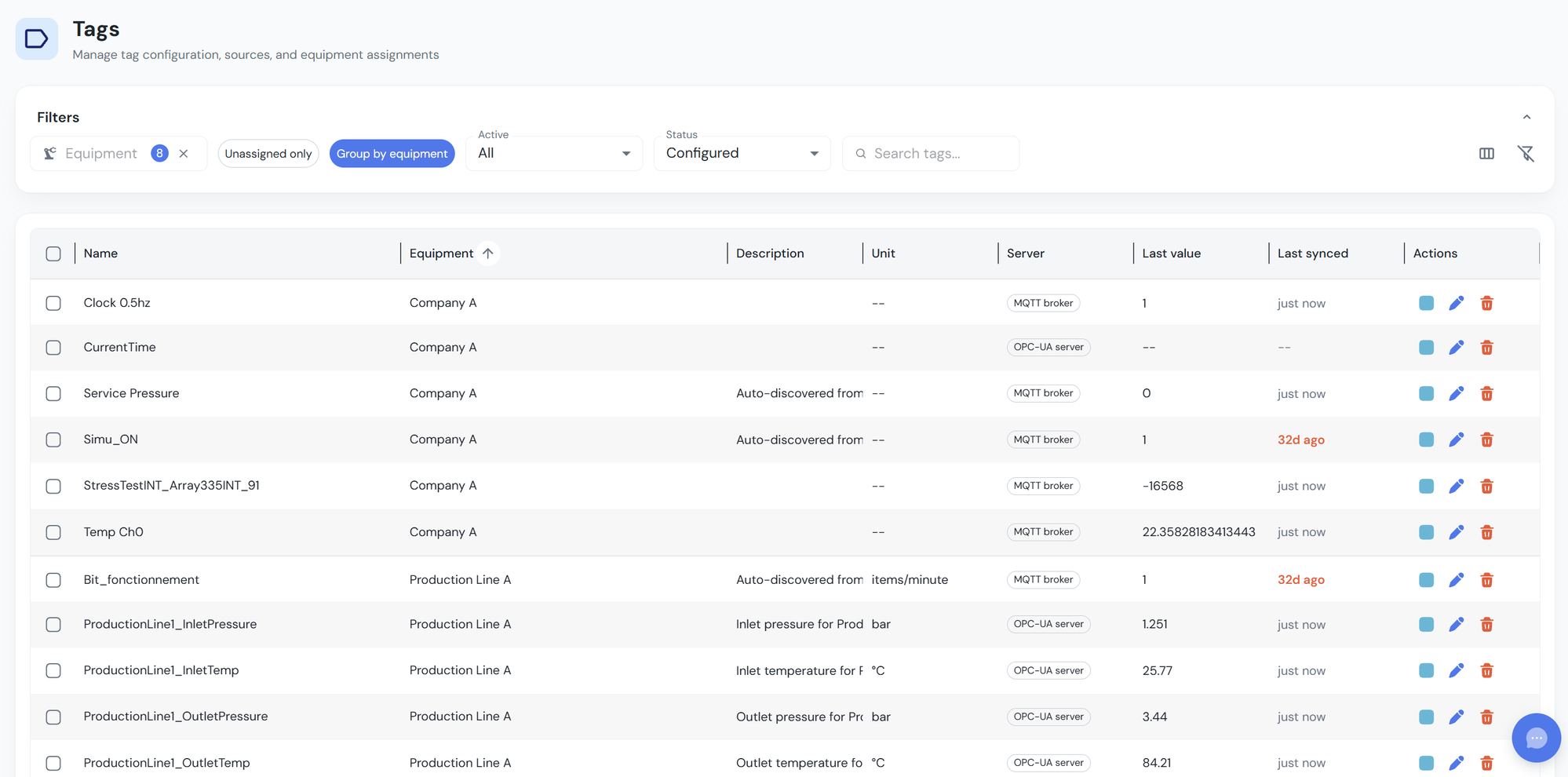Check the CurrentTime row checkbox
This screenshot has width=1568, height=777.
click(x=53, y=348)
